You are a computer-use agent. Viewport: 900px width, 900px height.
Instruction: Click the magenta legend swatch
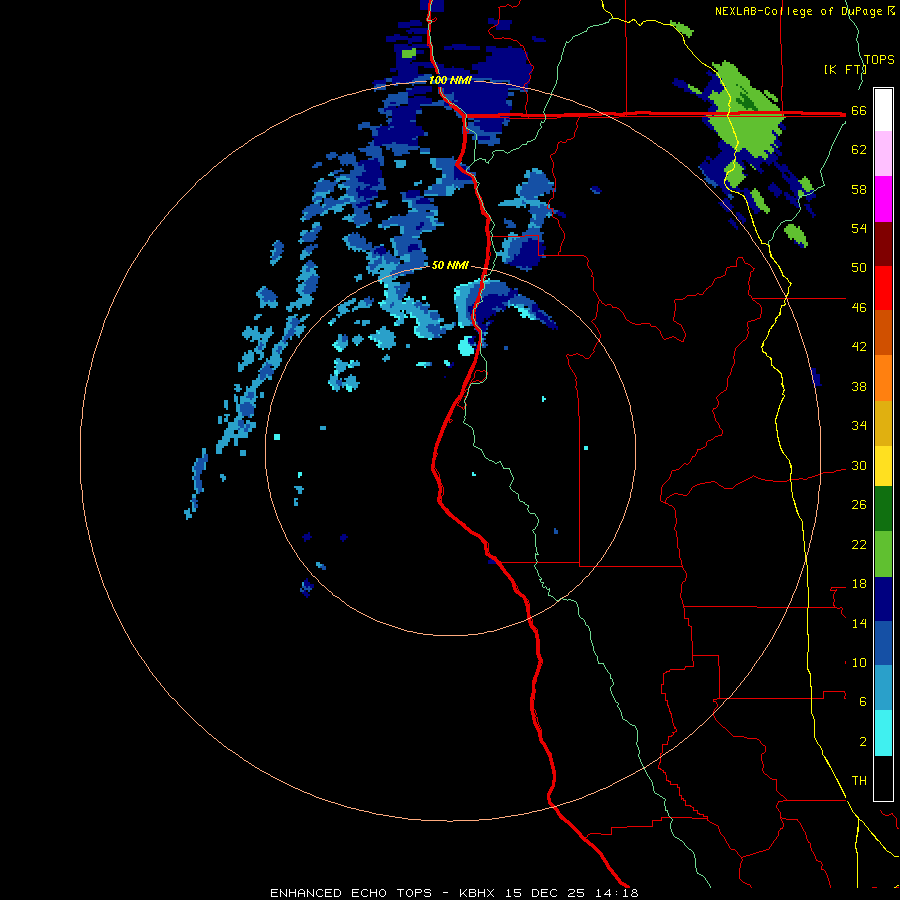pyautogui.click(x=883, y=199)
